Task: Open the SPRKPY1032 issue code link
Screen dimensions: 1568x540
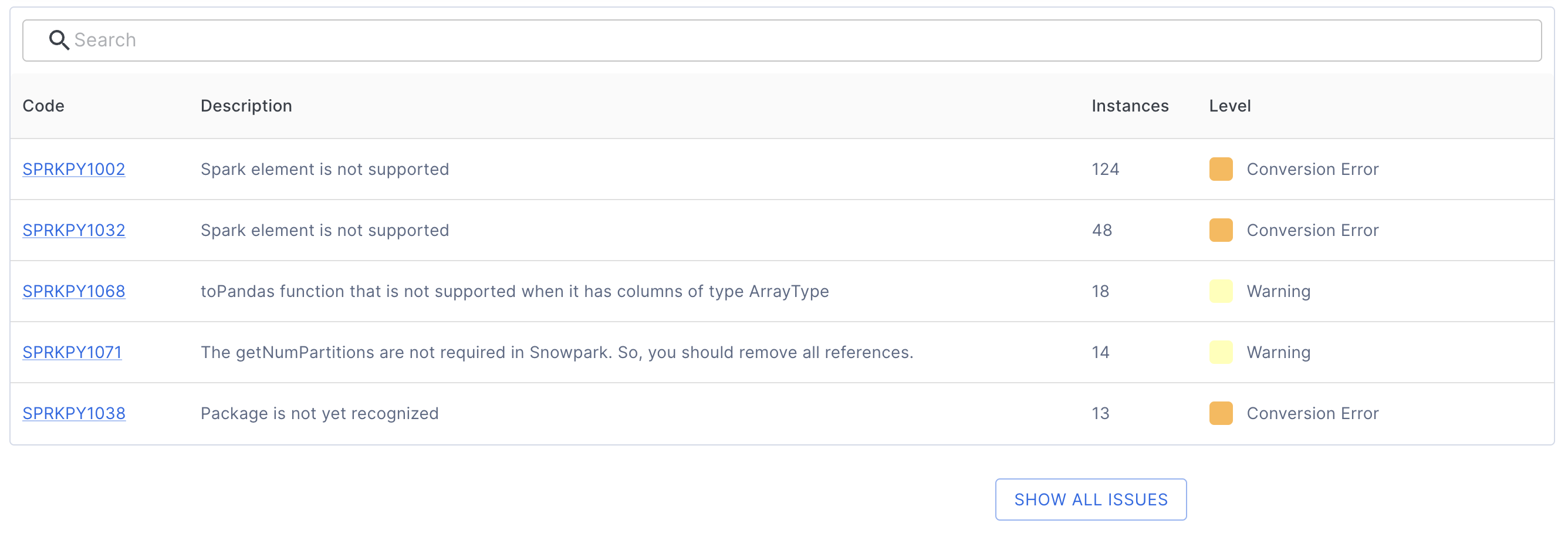Action: coord(74,230)
